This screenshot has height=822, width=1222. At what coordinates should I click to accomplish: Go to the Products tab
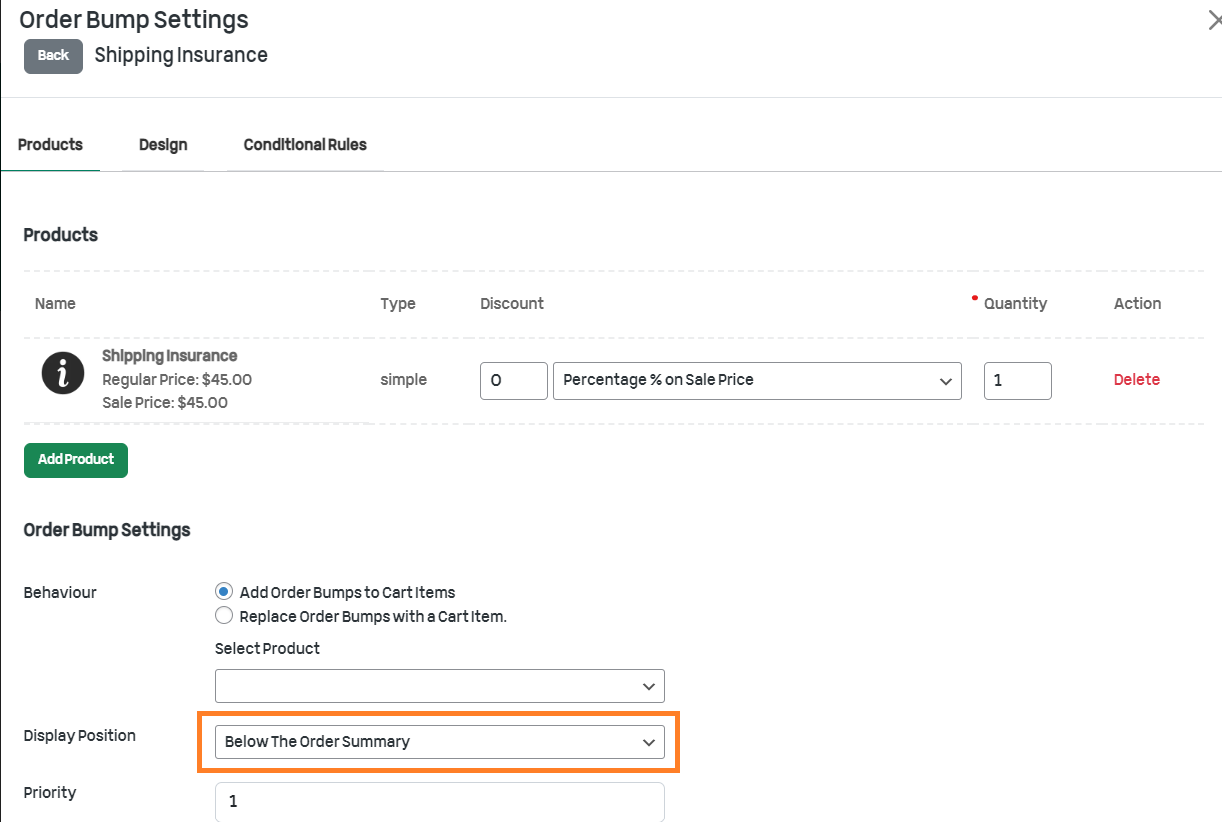(x=50, y=145)
